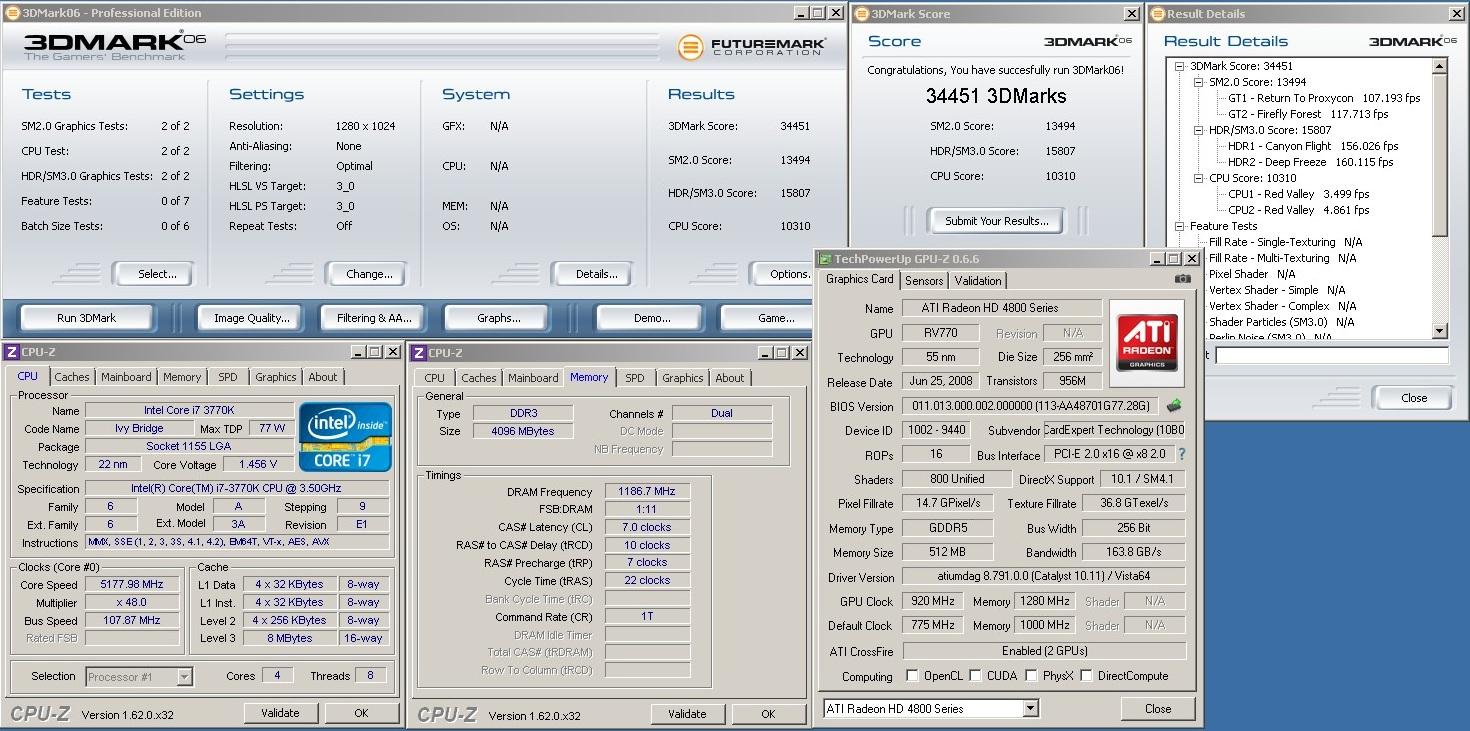
Task: Click title icon of CPU-Z window showing Processor
Action: point(11,352)
